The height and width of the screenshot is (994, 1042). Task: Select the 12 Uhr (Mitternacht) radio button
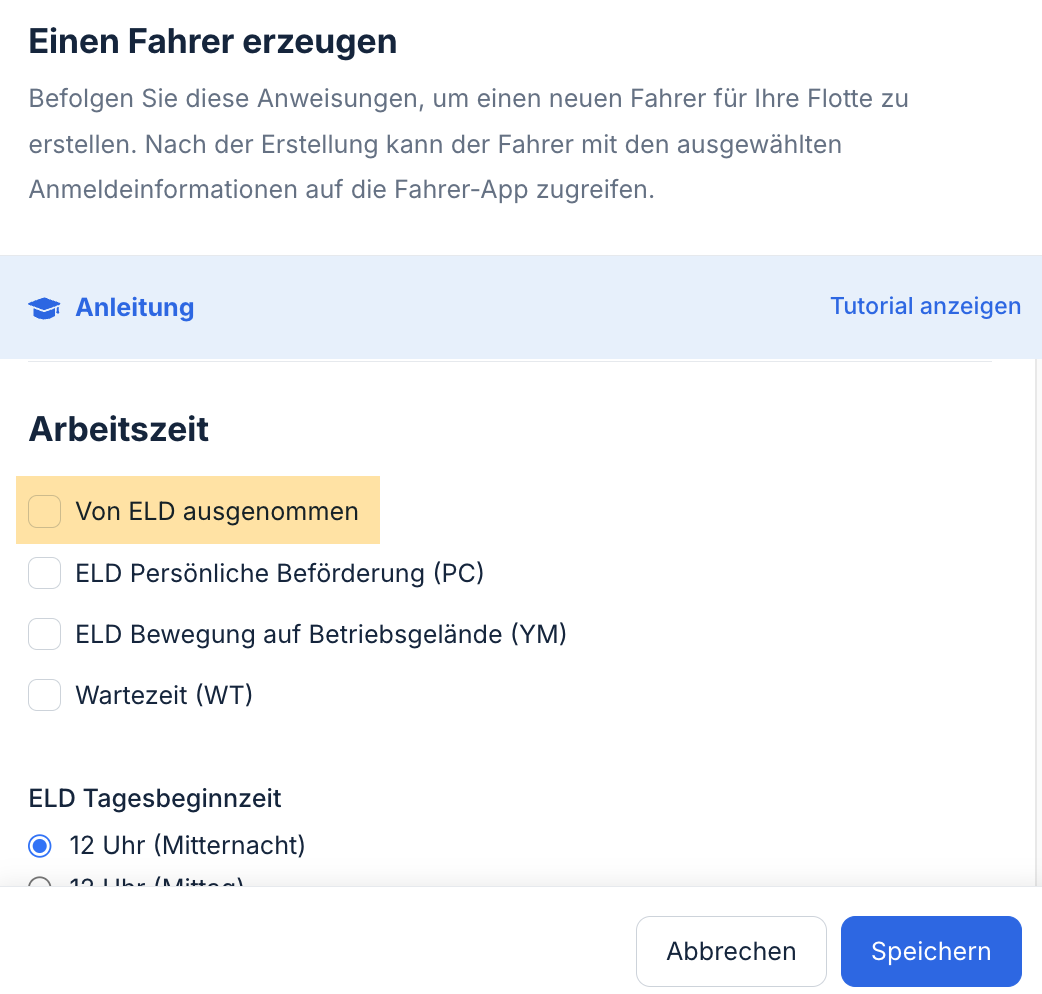[x=40, y=846]
